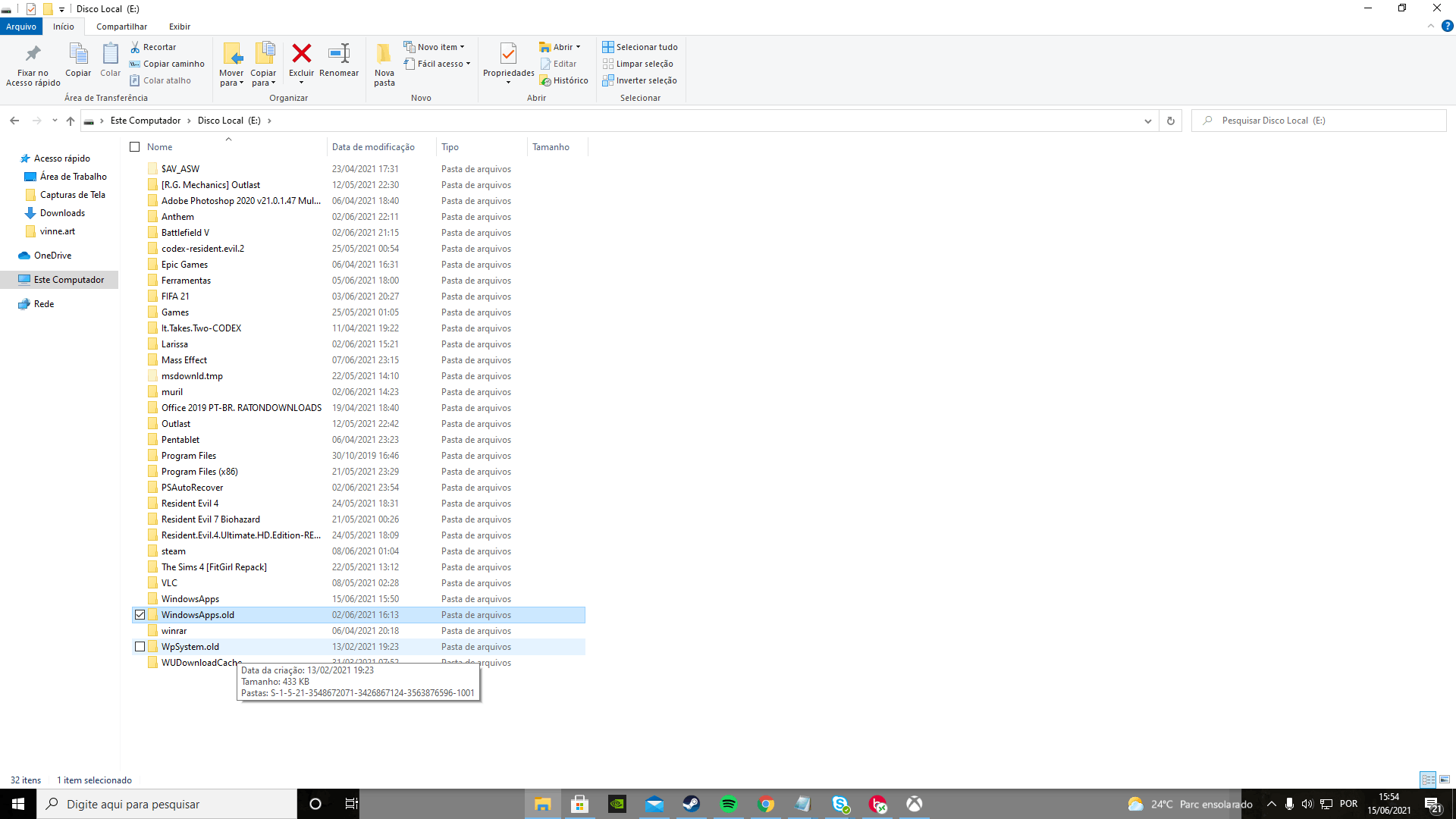
Task: Click Editar in Abrir group
Action: click(x=559, y=64)
